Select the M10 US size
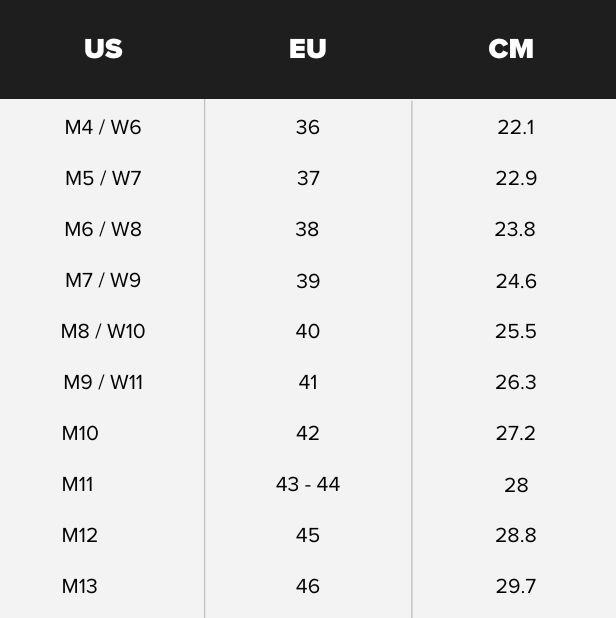616x618 pixels. (x=80, y=433)
